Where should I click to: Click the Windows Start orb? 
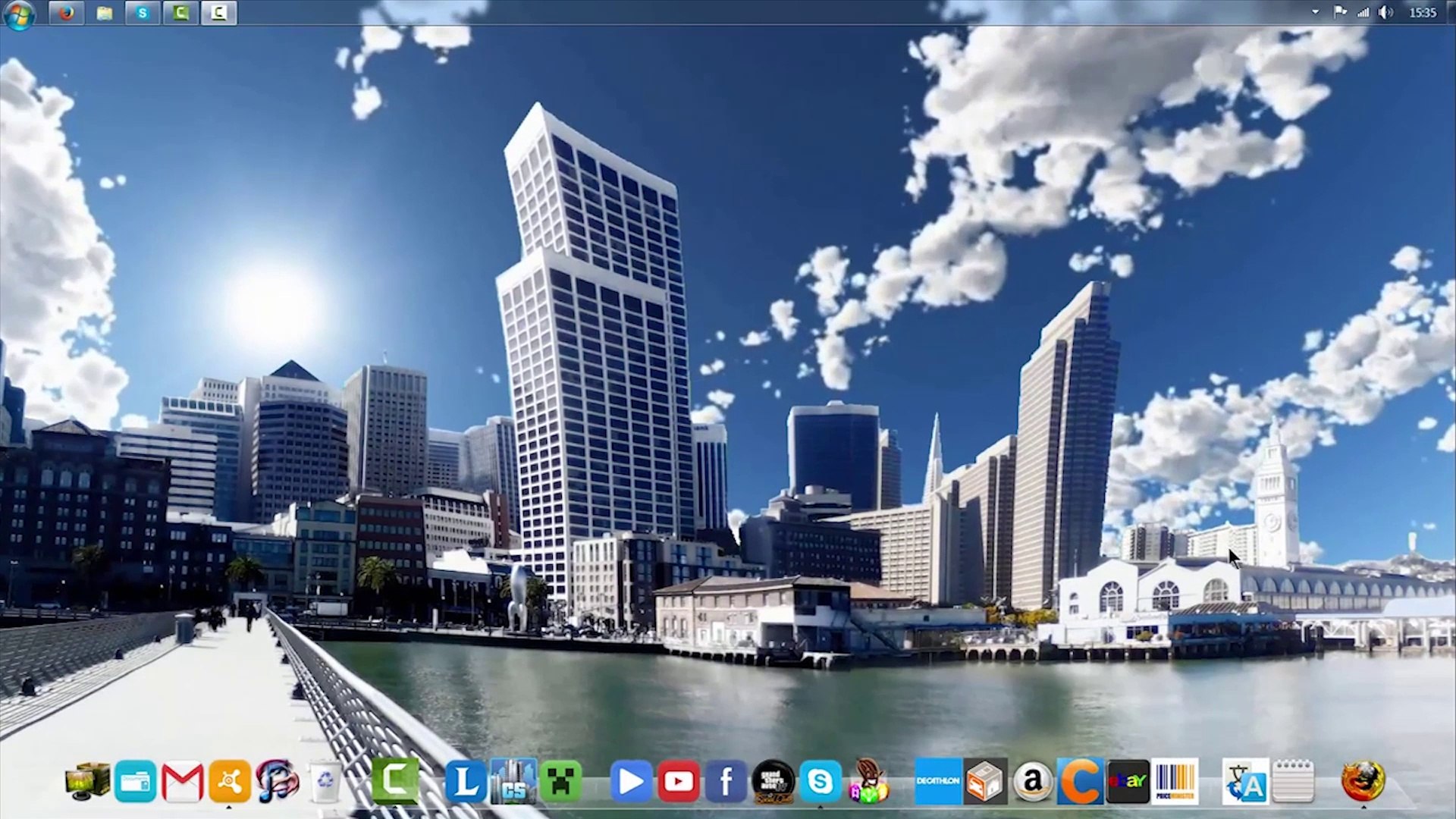coord(18,14)
